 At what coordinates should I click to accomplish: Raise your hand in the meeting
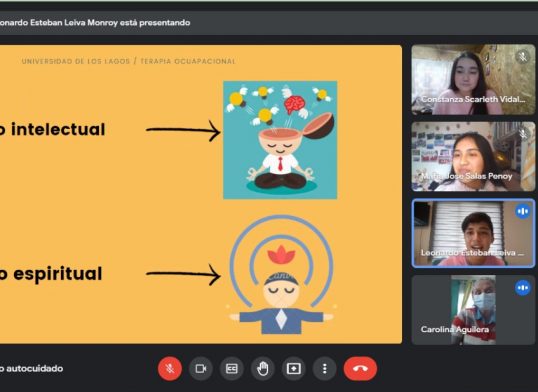pos(262,369)
